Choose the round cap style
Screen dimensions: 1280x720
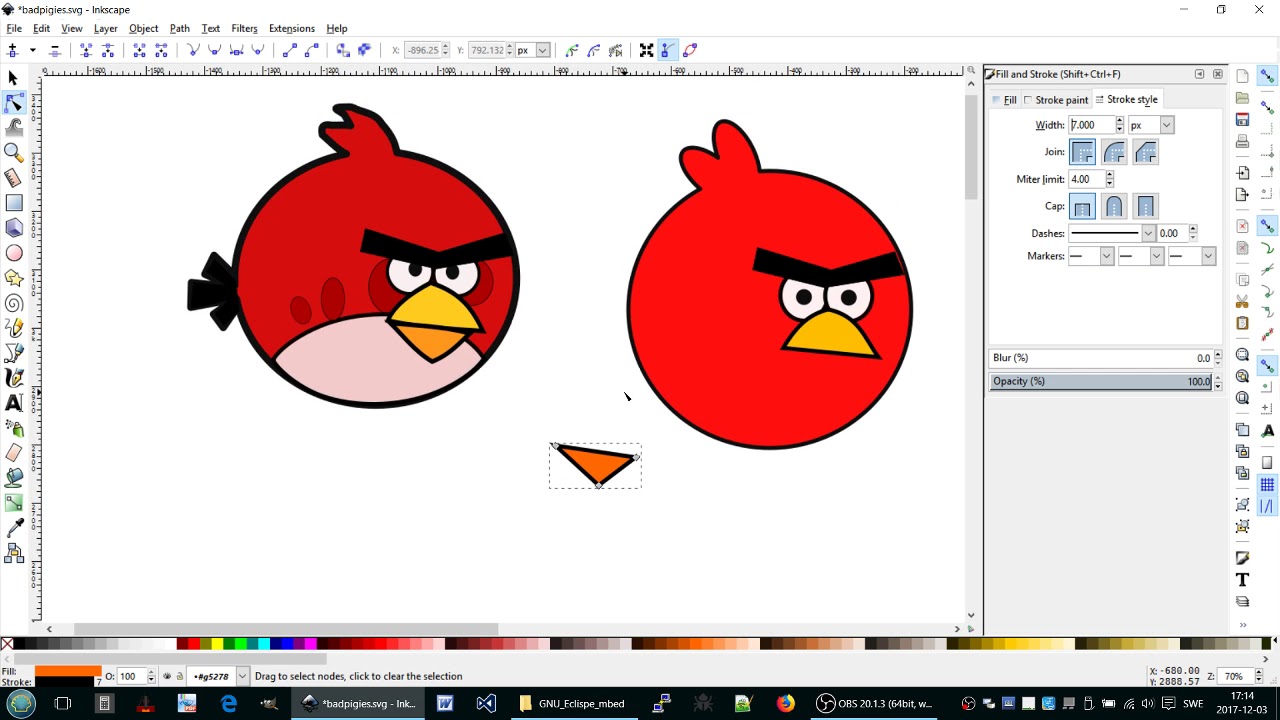(1114, 206)
